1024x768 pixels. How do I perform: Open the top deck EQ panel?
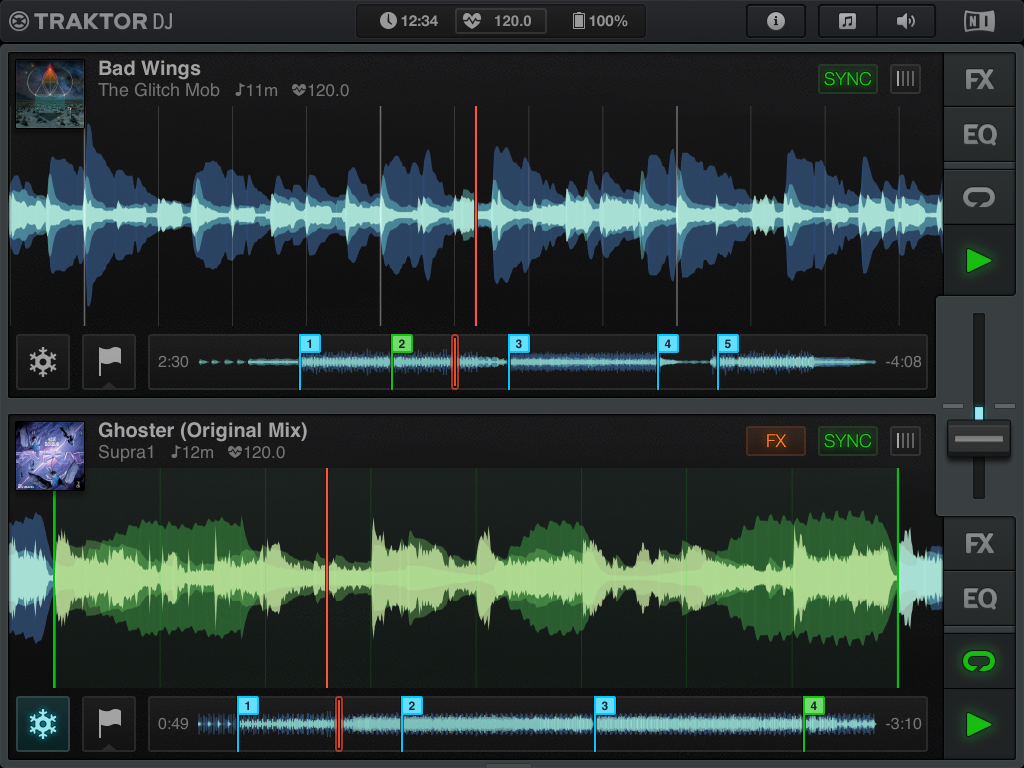pyautogui.click(x=979, y=135)
